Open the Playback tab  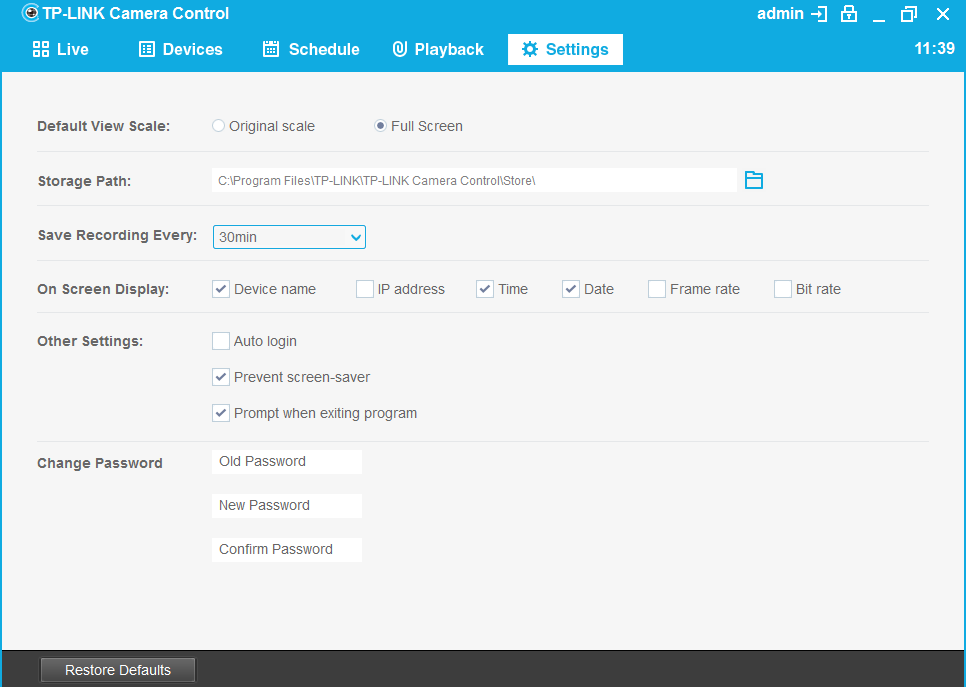438,49
